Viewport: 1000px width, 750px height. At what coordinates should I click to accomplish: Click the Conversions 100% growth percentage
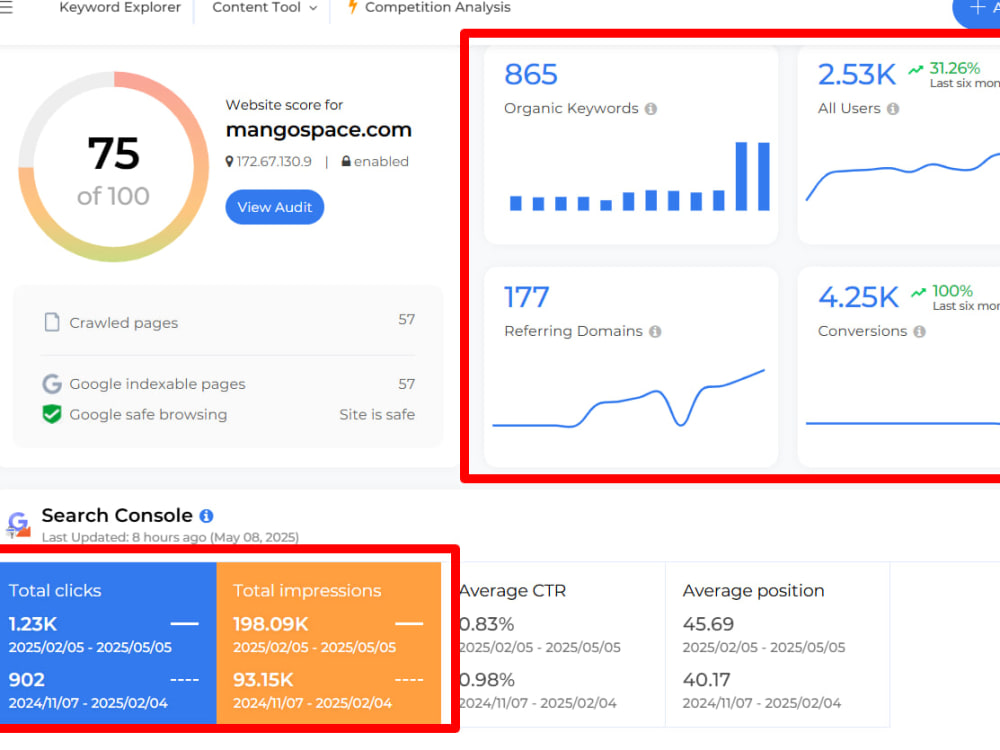[952, 291]
